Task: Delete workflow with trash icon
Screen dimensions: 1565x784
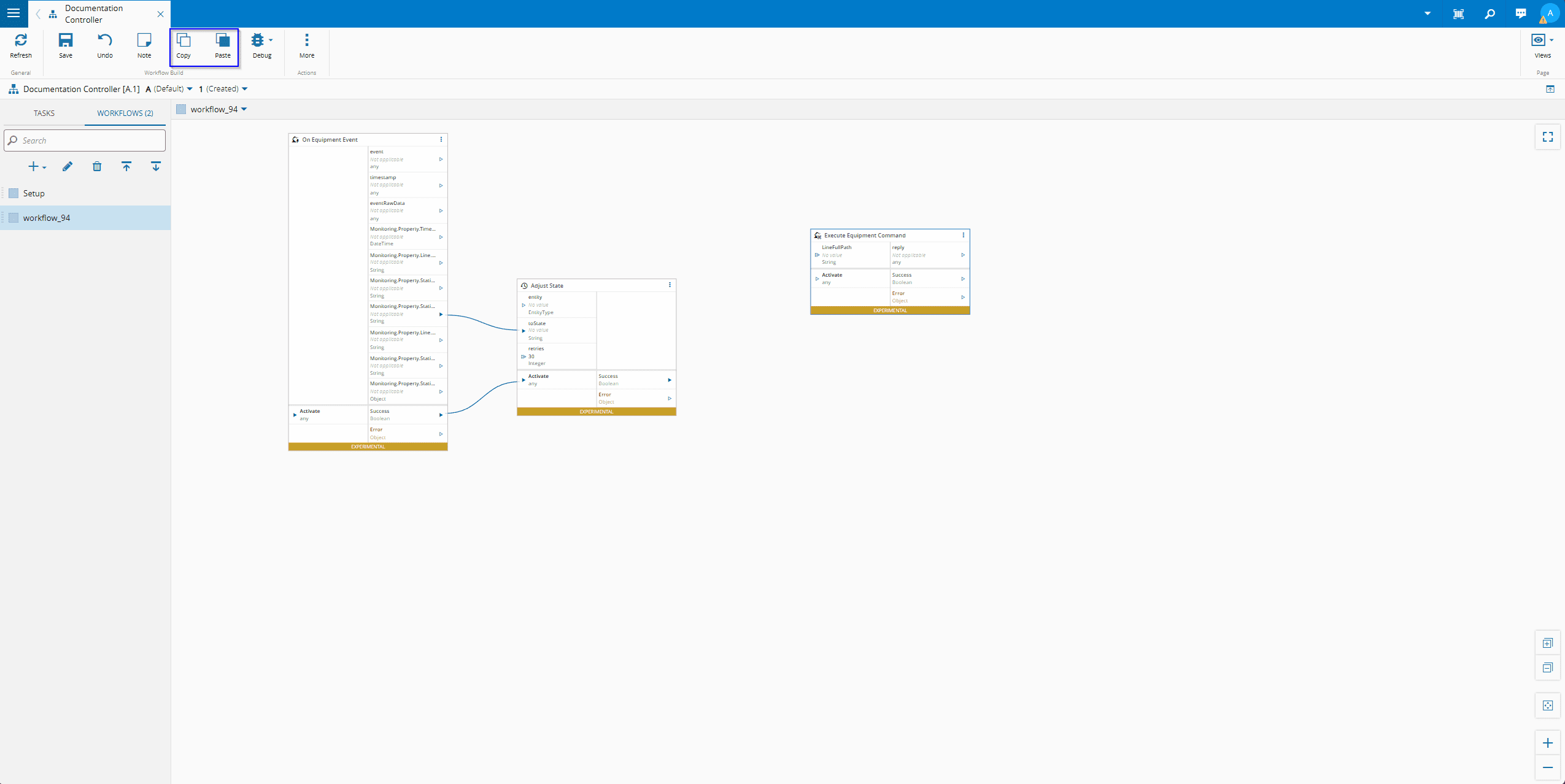Action: point(97,167)
